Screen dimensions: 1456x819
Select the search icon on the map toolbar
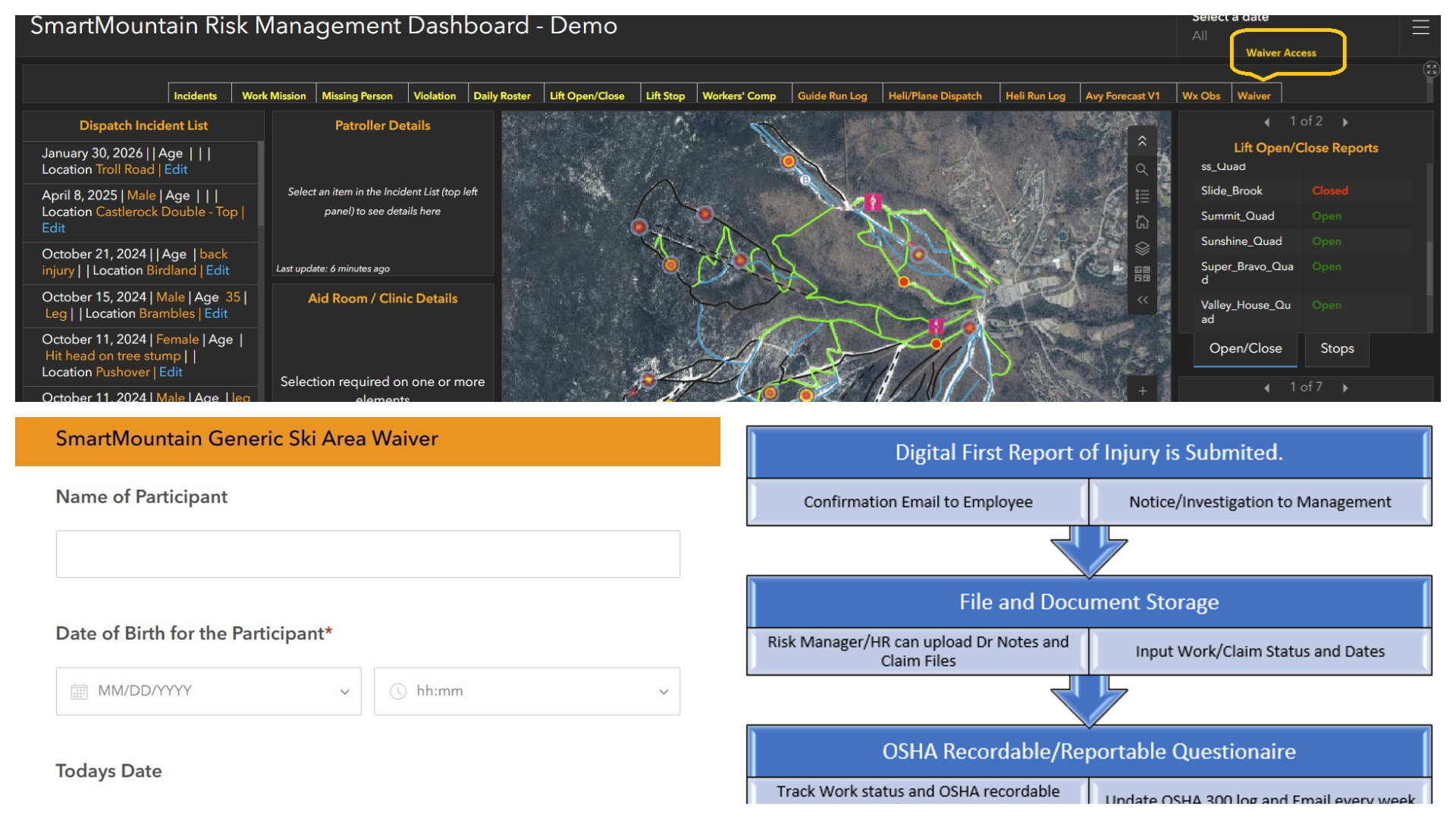coord(1142,168)
